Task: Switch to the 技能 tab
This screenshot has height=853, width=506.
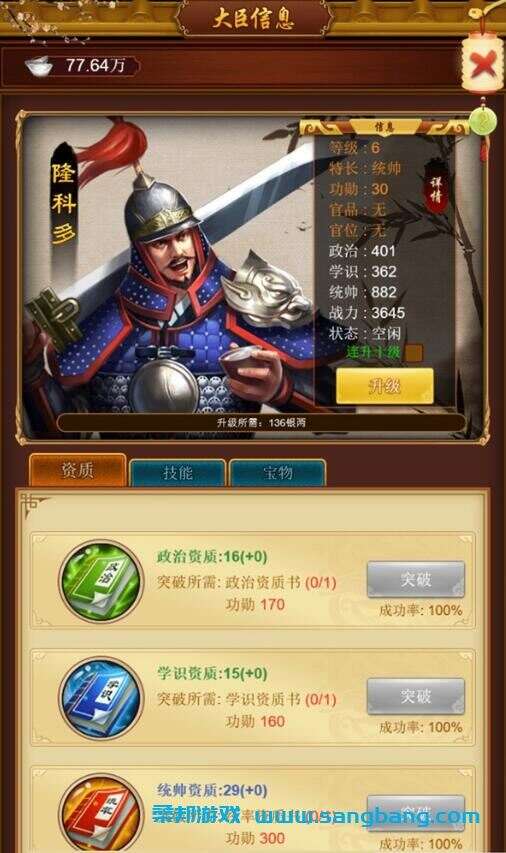Action: tap(177, 472)
